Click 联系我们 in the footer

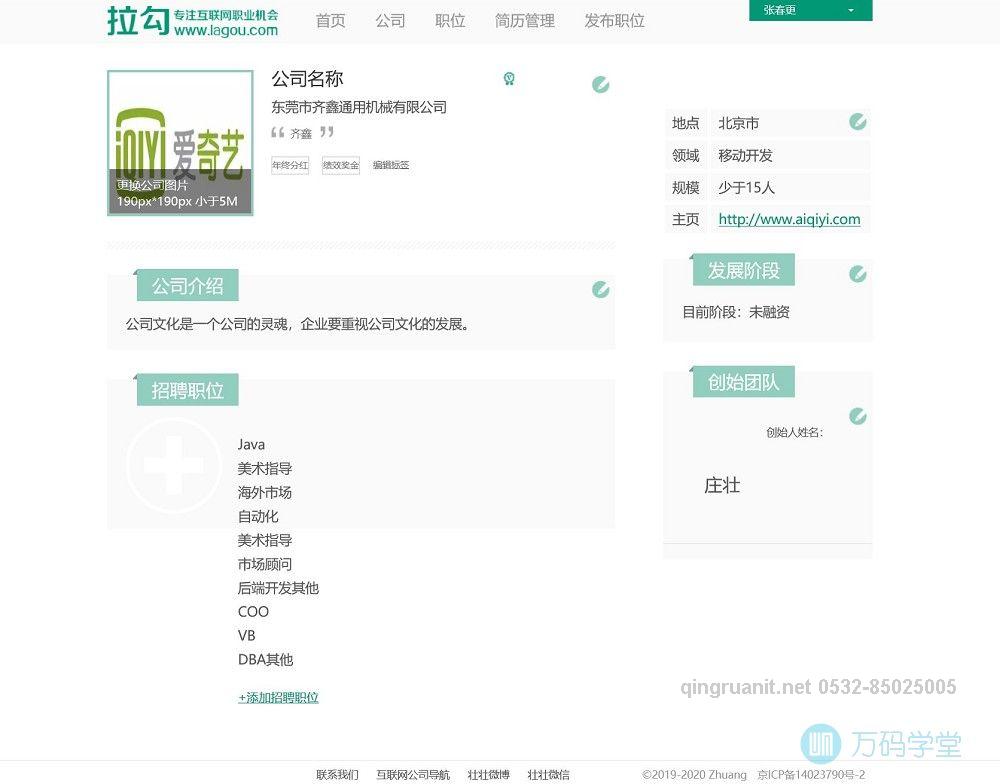(335, 774)
